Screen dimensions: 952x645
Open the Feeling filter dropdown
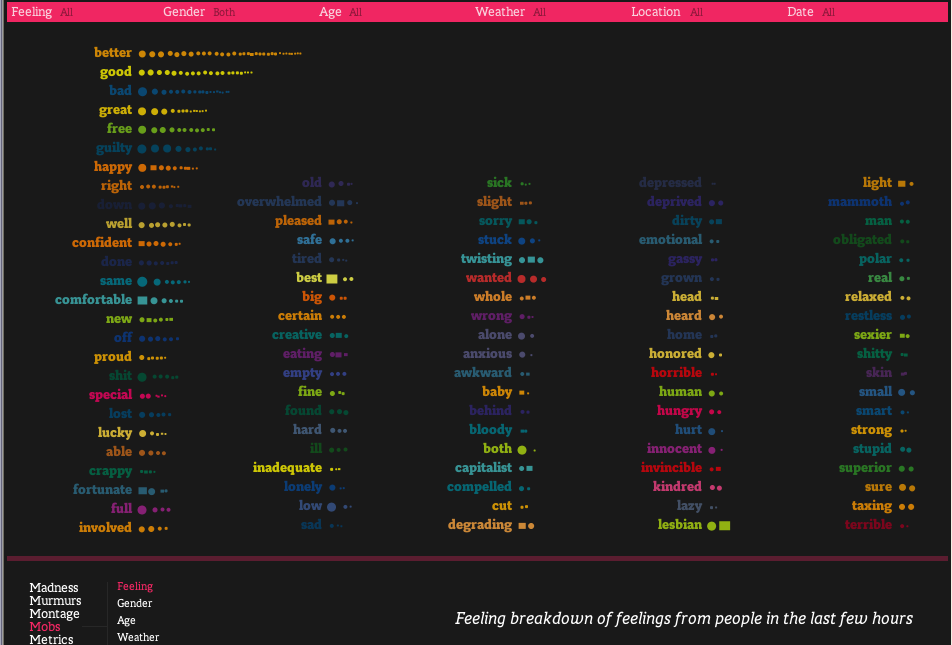pyautogui.click(x=42, y=12)
